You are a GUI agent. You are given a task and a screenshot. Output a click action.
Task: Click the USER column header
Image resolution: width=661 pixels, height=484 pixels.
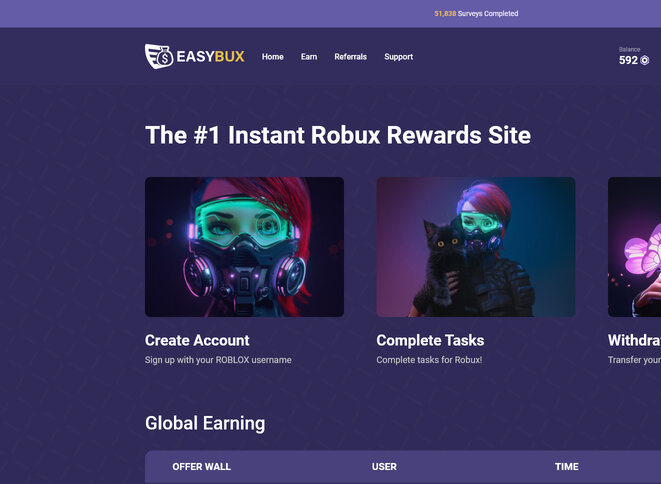(x=384, y=467)
